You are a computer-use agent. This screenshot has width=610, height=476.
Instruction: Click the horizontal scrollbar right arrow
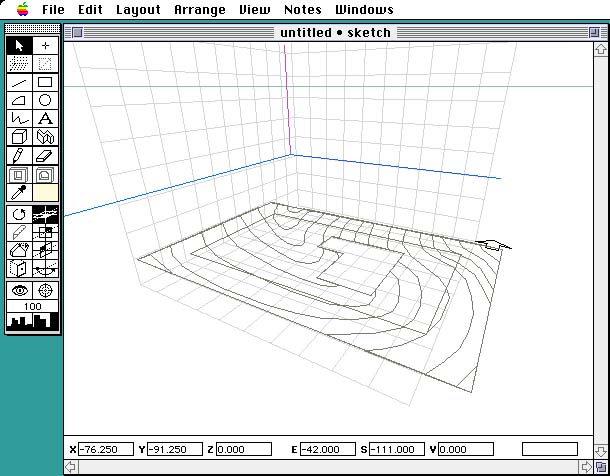point(586,467)
